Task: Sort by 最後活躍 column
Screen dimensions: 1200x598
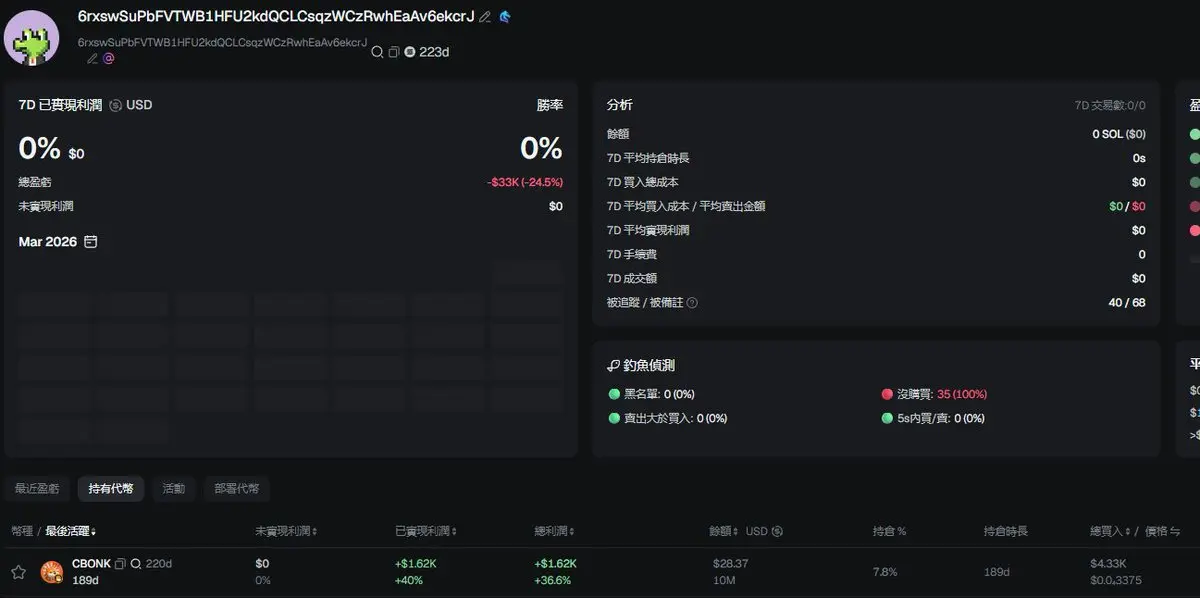Action: 71,531
